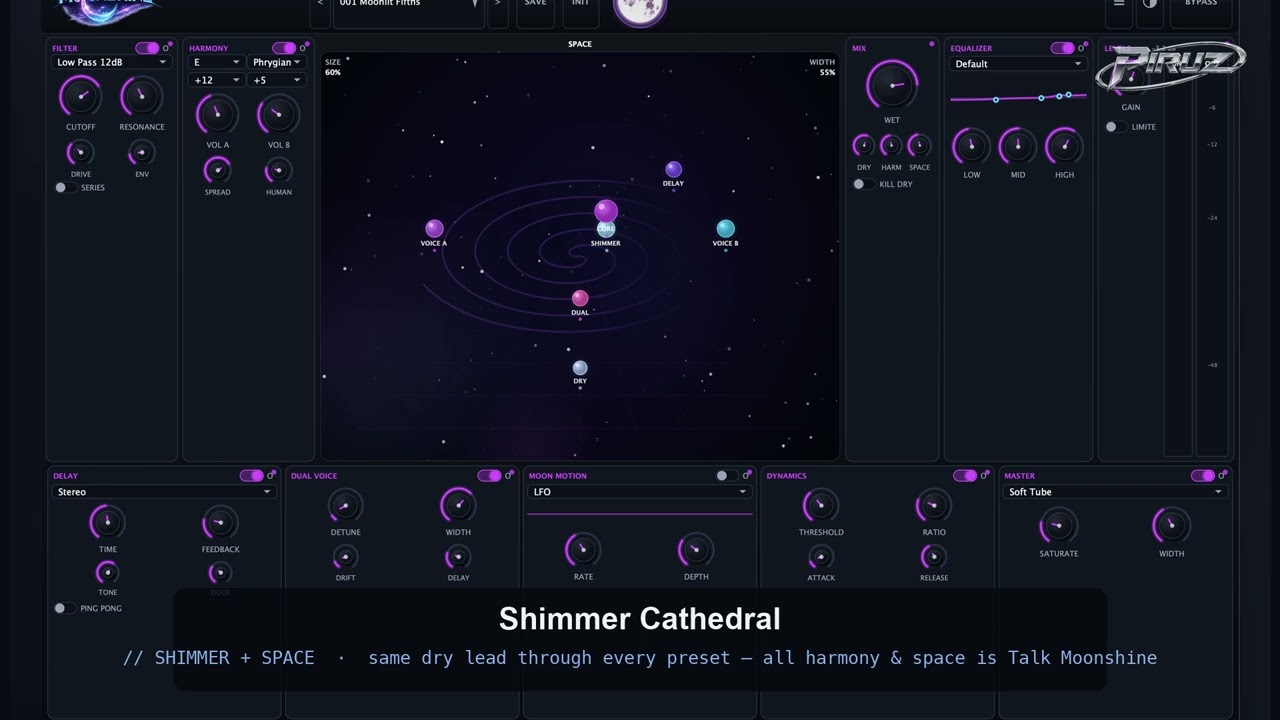The height and width of the screenshot is (720, 1280).
Task: Open the +5 voice interval dropdown
Action: click(x=277, y=80)
